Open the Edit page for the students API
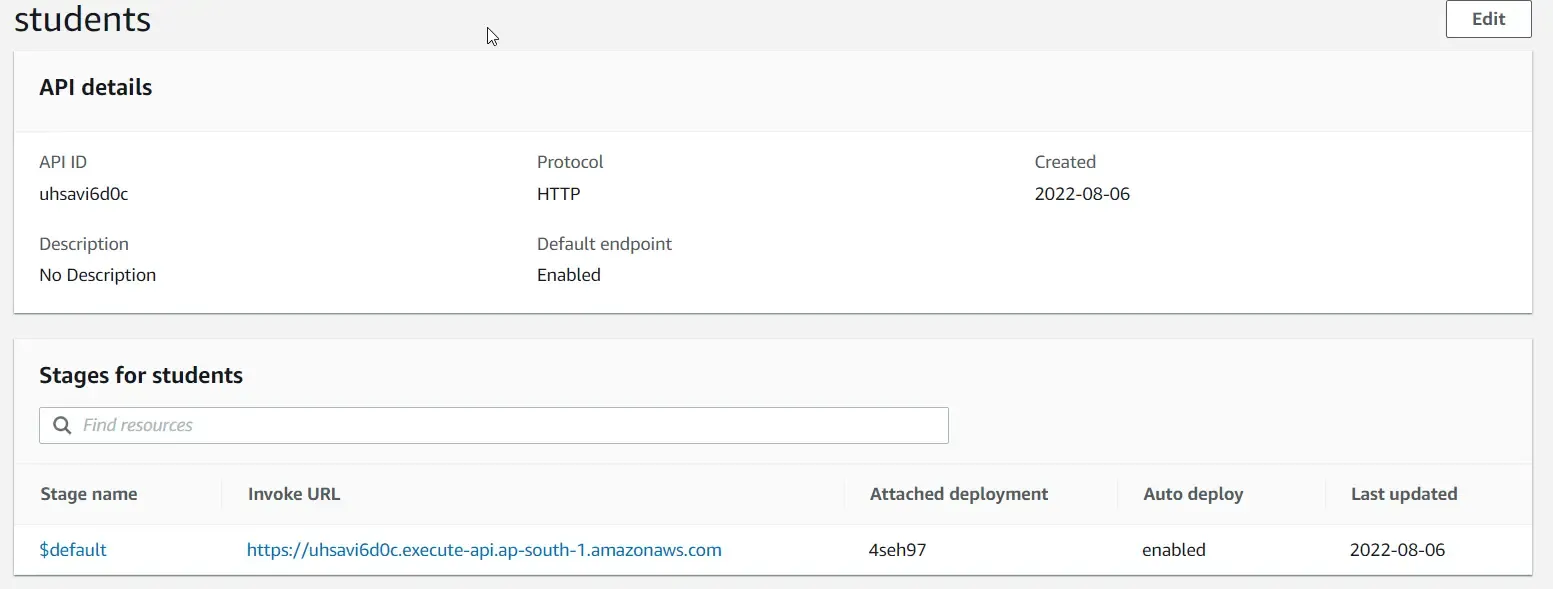Viewport: 1553px width, 589px height. tap(1487, 19)
